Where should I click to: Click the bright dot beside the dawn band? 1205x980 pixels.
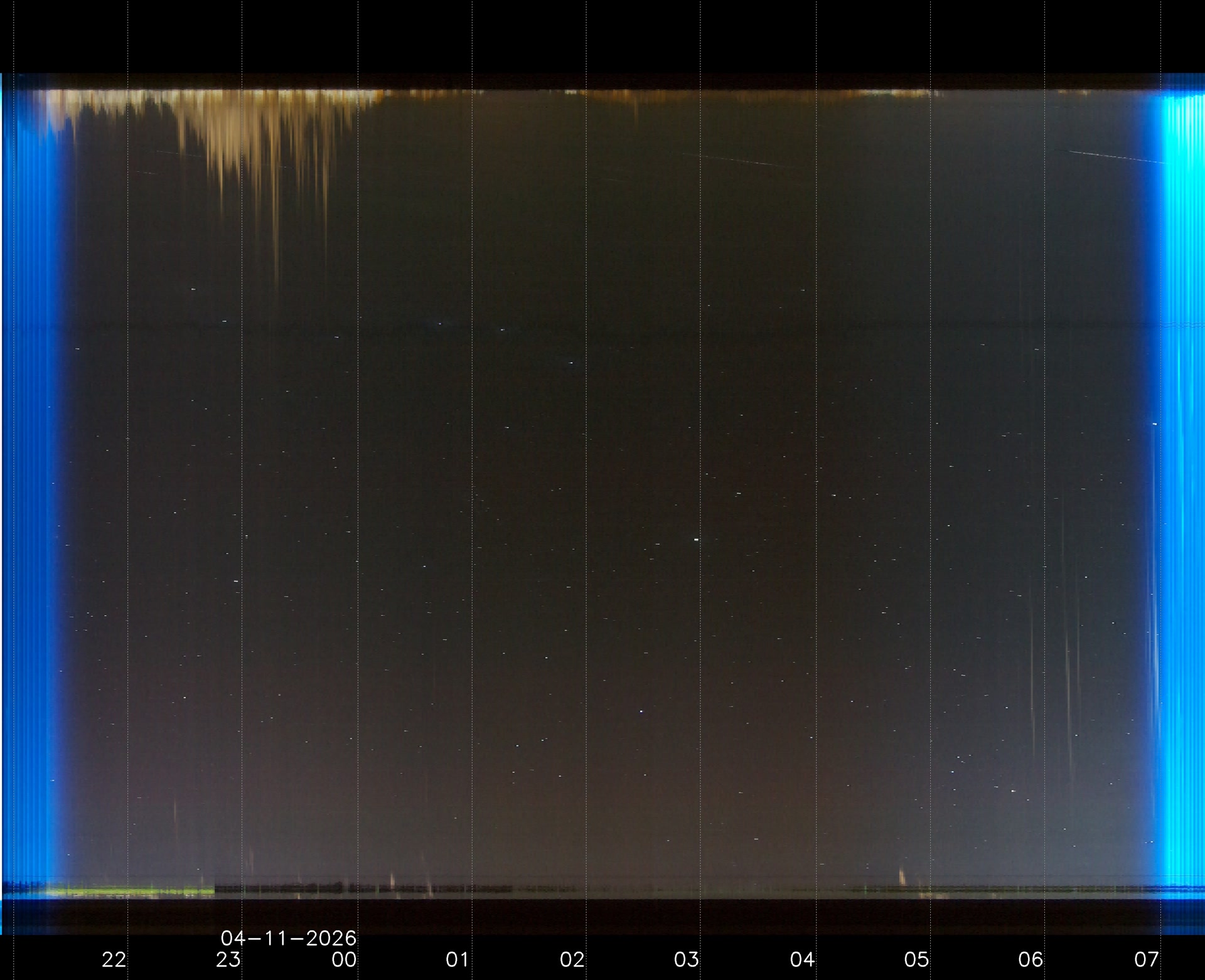tap(1155, 425)
